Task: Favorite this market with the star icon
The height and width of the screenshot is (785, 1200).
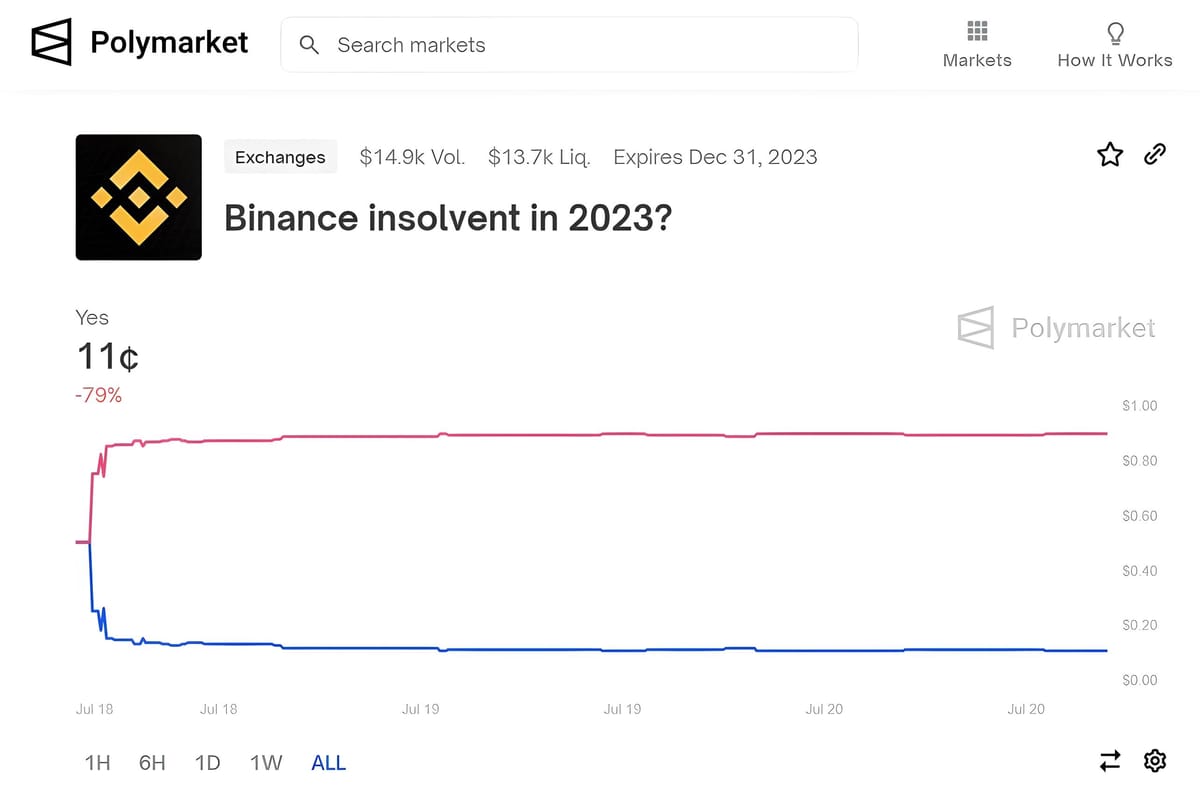Action: (x=1110, y=154)
